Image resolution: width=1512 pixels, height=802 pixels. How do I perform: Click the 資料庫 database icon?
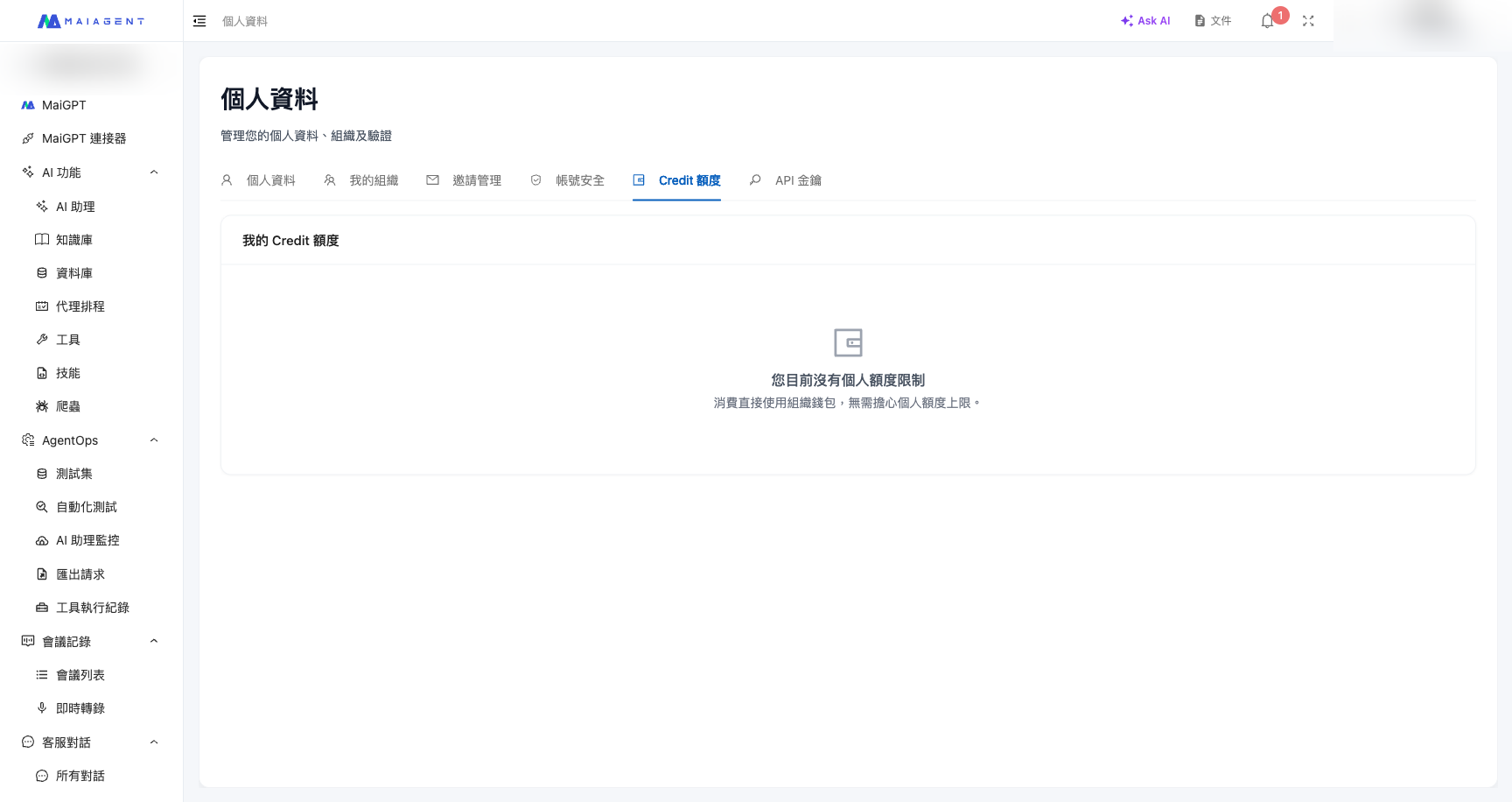42,273
